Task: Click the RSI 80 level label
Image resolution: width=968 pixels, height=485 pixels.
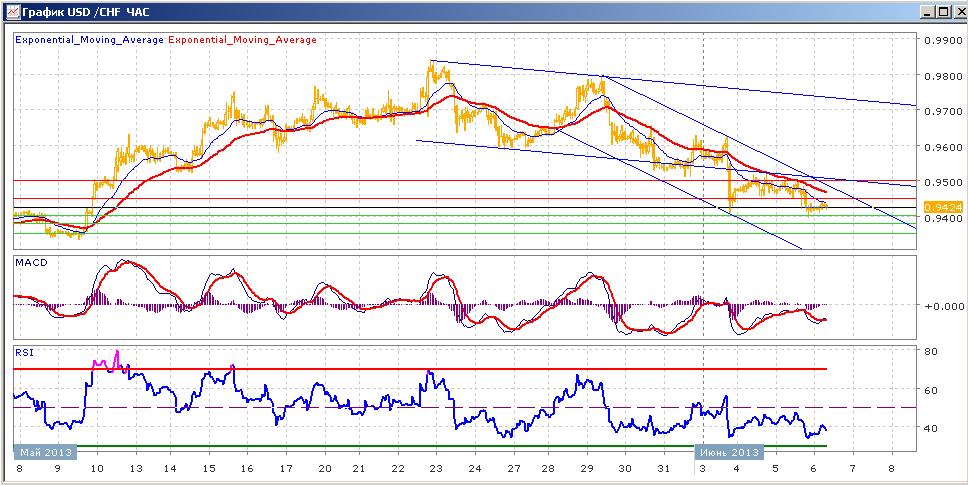Action: [x=932, y=352]
